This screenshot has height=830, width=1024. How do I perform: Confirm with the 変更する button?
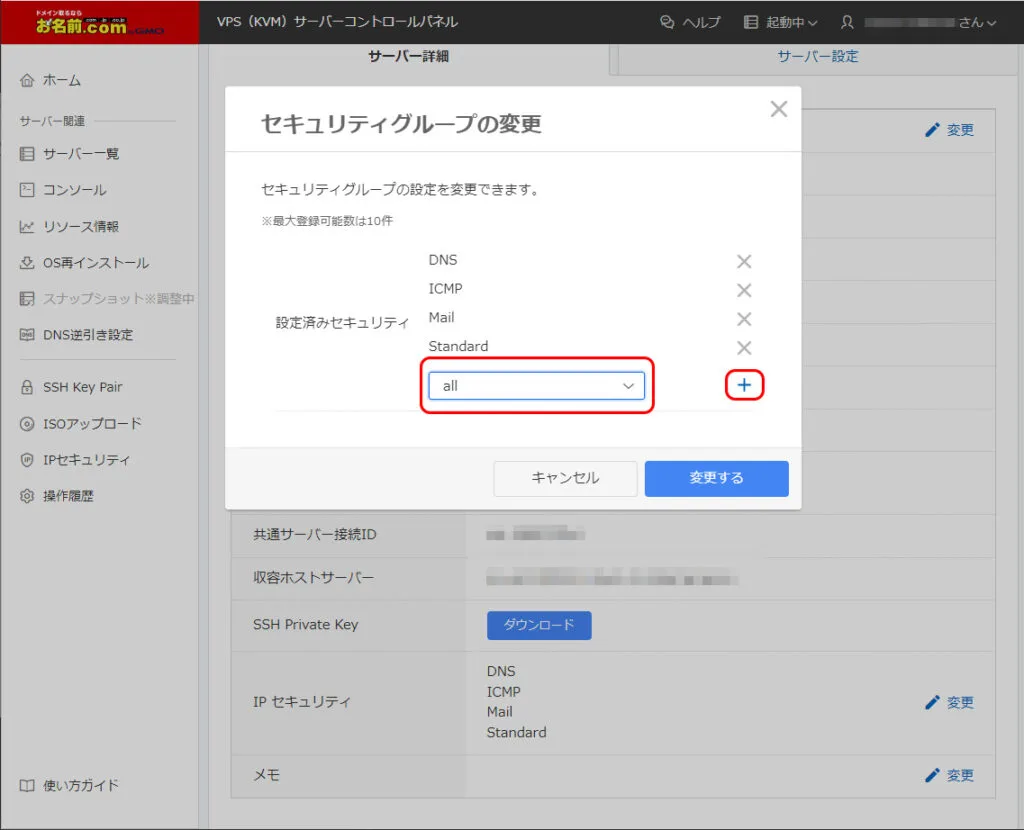point(716,478)
